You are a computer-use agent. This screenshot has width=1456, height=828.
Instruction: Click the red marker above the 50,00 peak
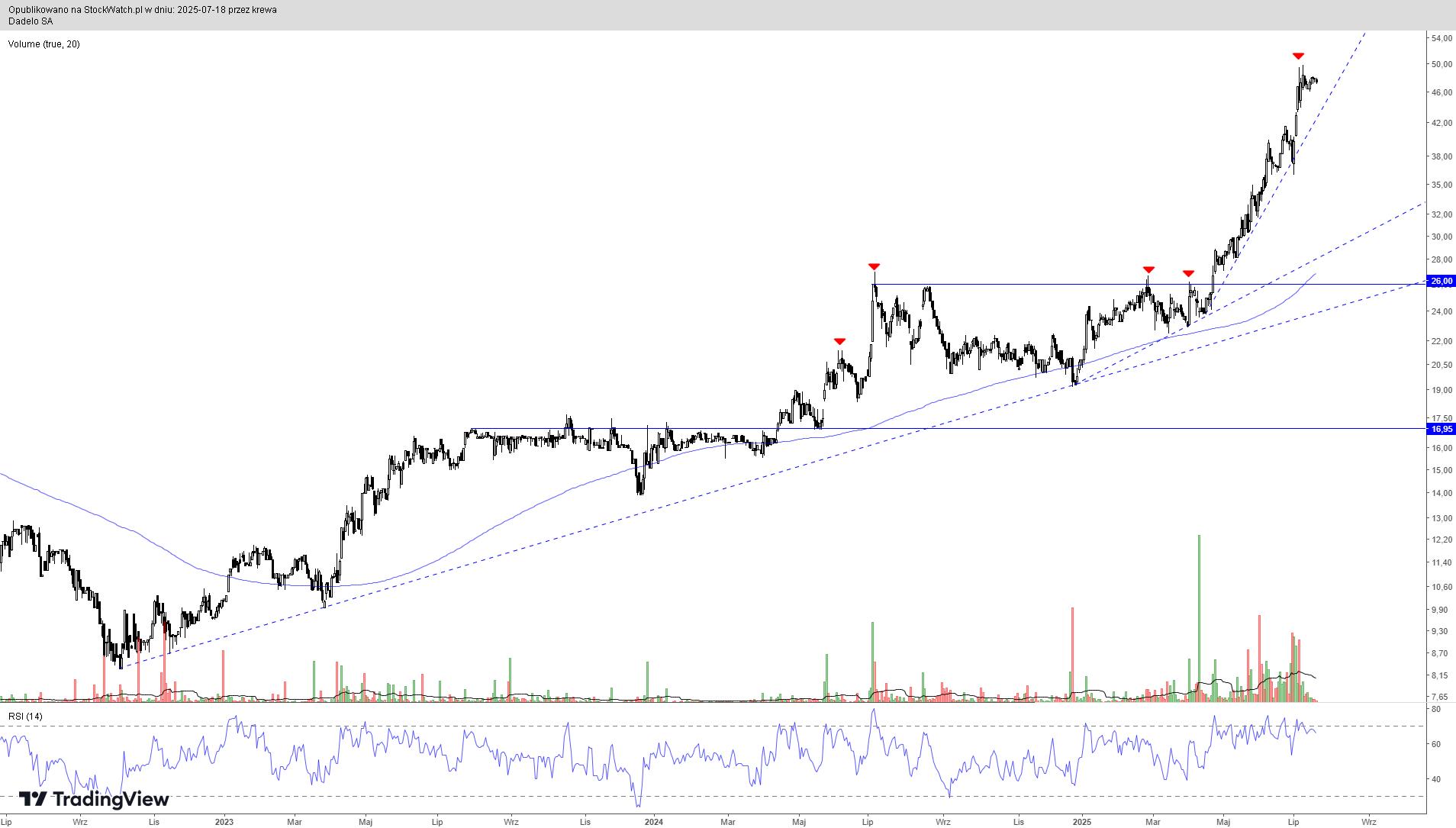tap(1298, 56)
